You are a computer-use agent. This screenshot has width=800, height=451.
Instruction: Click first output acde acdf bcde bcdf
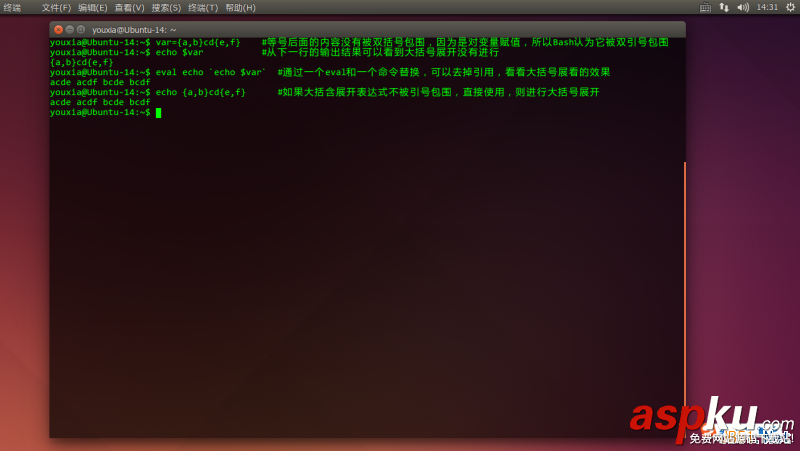[x=100, y=82]
